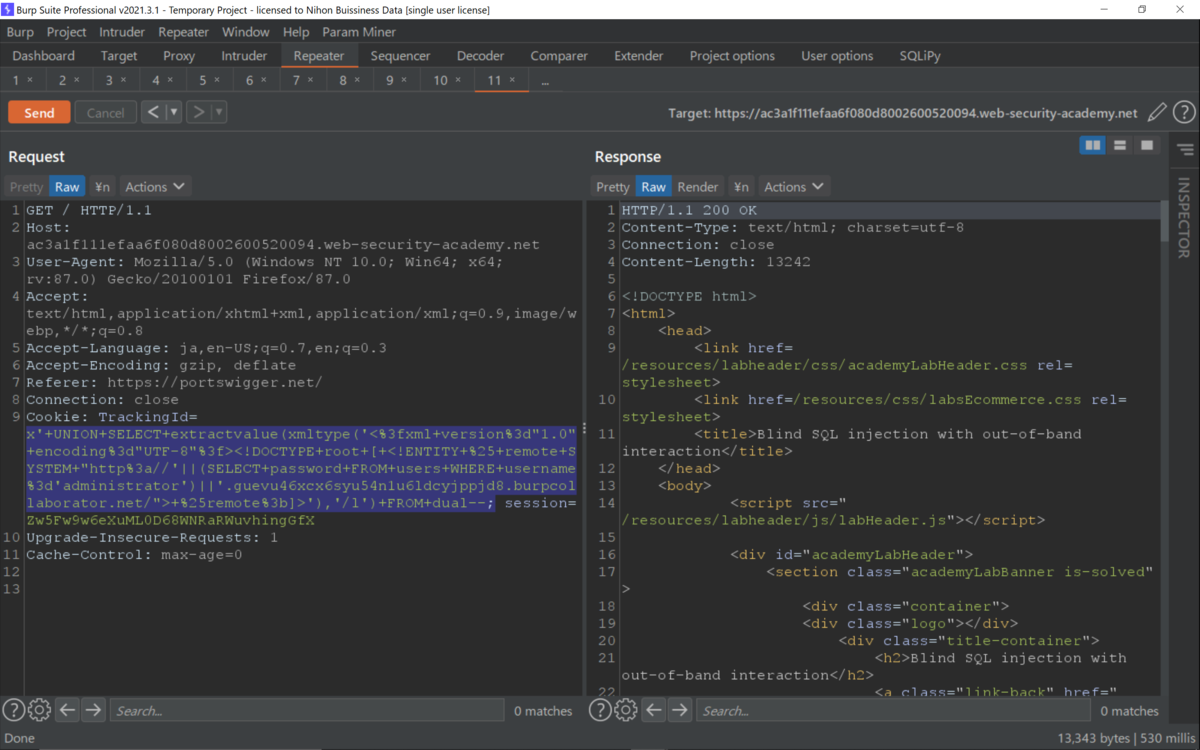1200x750 pixels.
Task: Open the Project menu
Action: pos(67,32)
